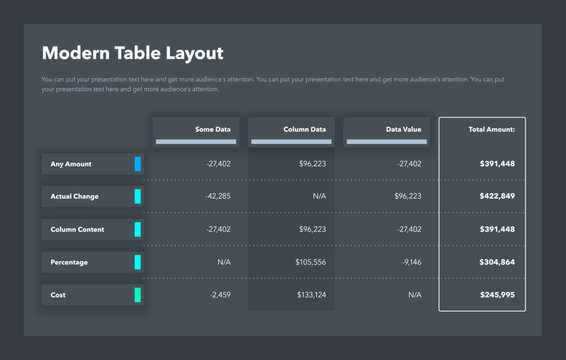Click N/A in the Cost row
The width and height of the screenshot is (566, 360).
(x=415, y=295)
